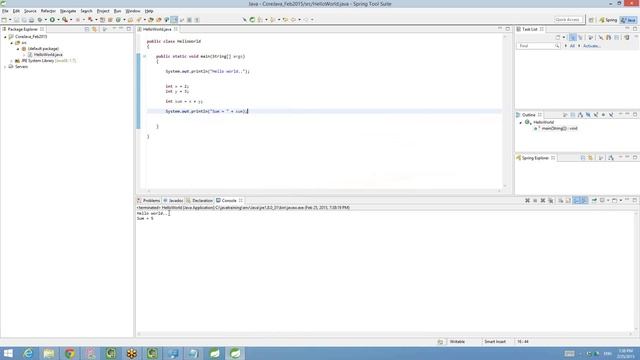This screenshot has width=640, height=360.
Task: Click the HelloWorld class icon in Outline
Action: pyautogui.click(x=527, y=122)
